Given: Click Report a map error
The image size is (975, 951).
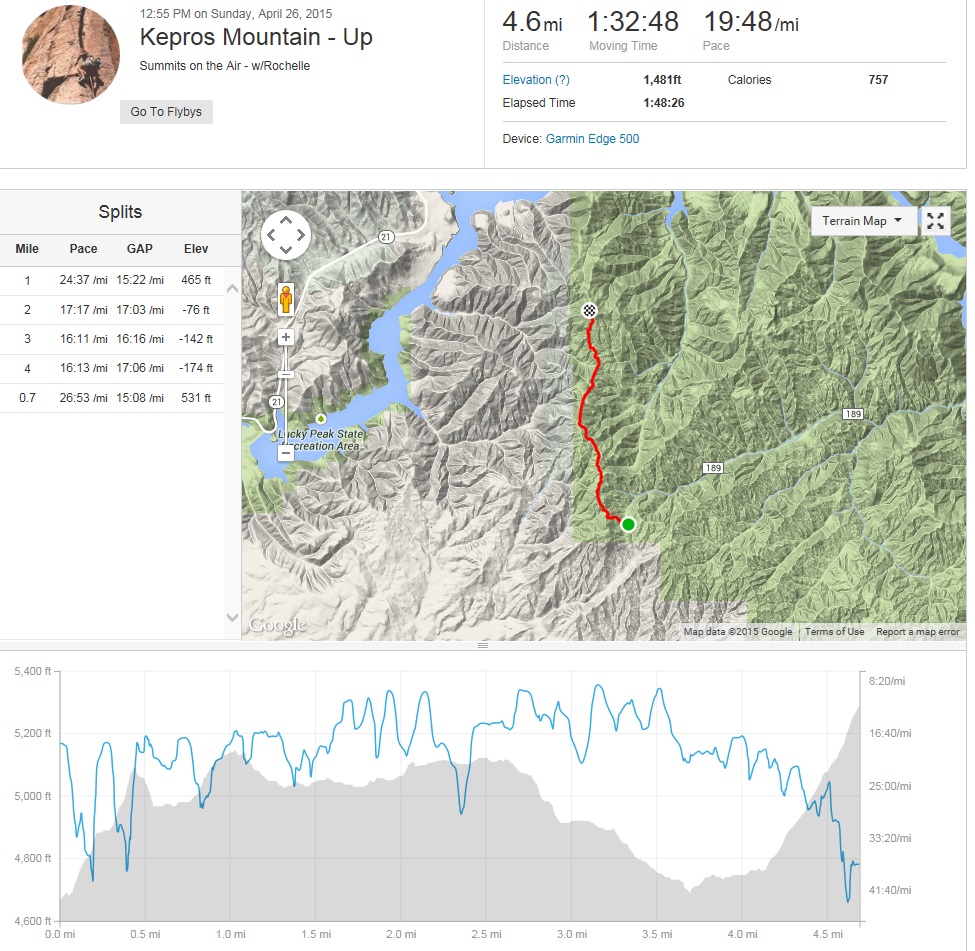Looking at the screenshot, I should coord(917,632).
